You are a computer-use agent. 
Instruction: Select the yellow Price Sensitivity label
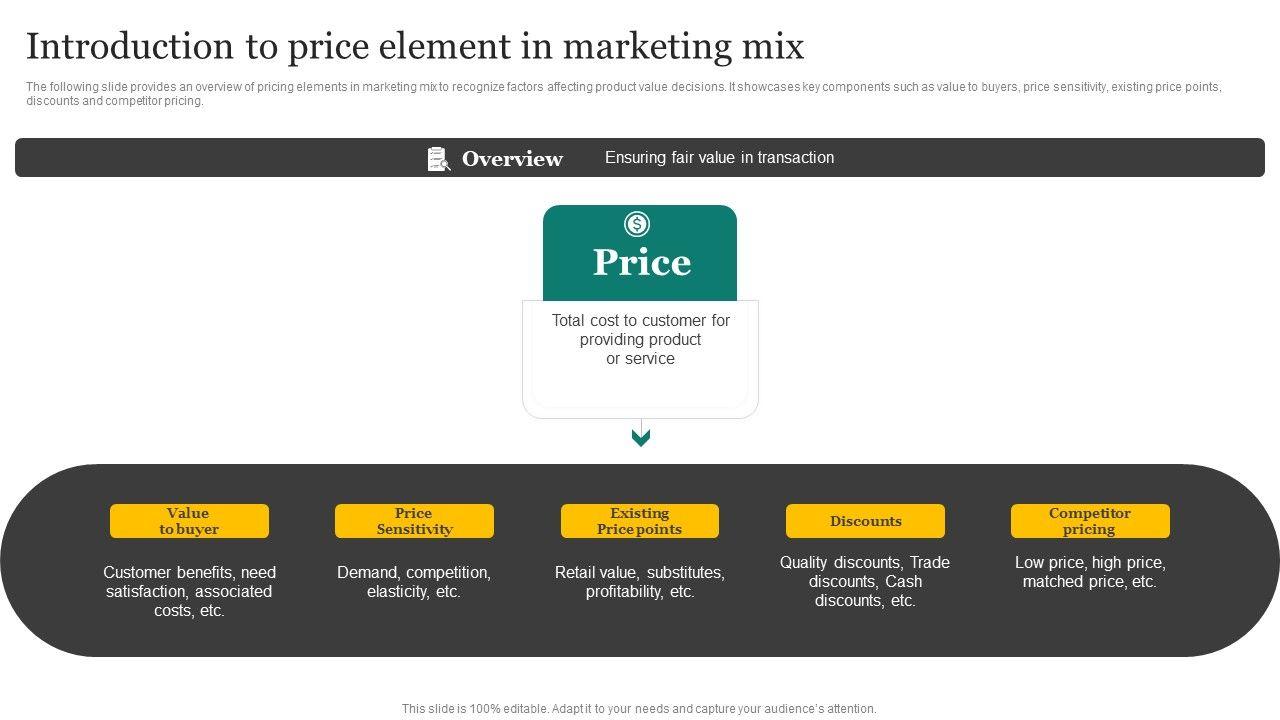[414, 521]
